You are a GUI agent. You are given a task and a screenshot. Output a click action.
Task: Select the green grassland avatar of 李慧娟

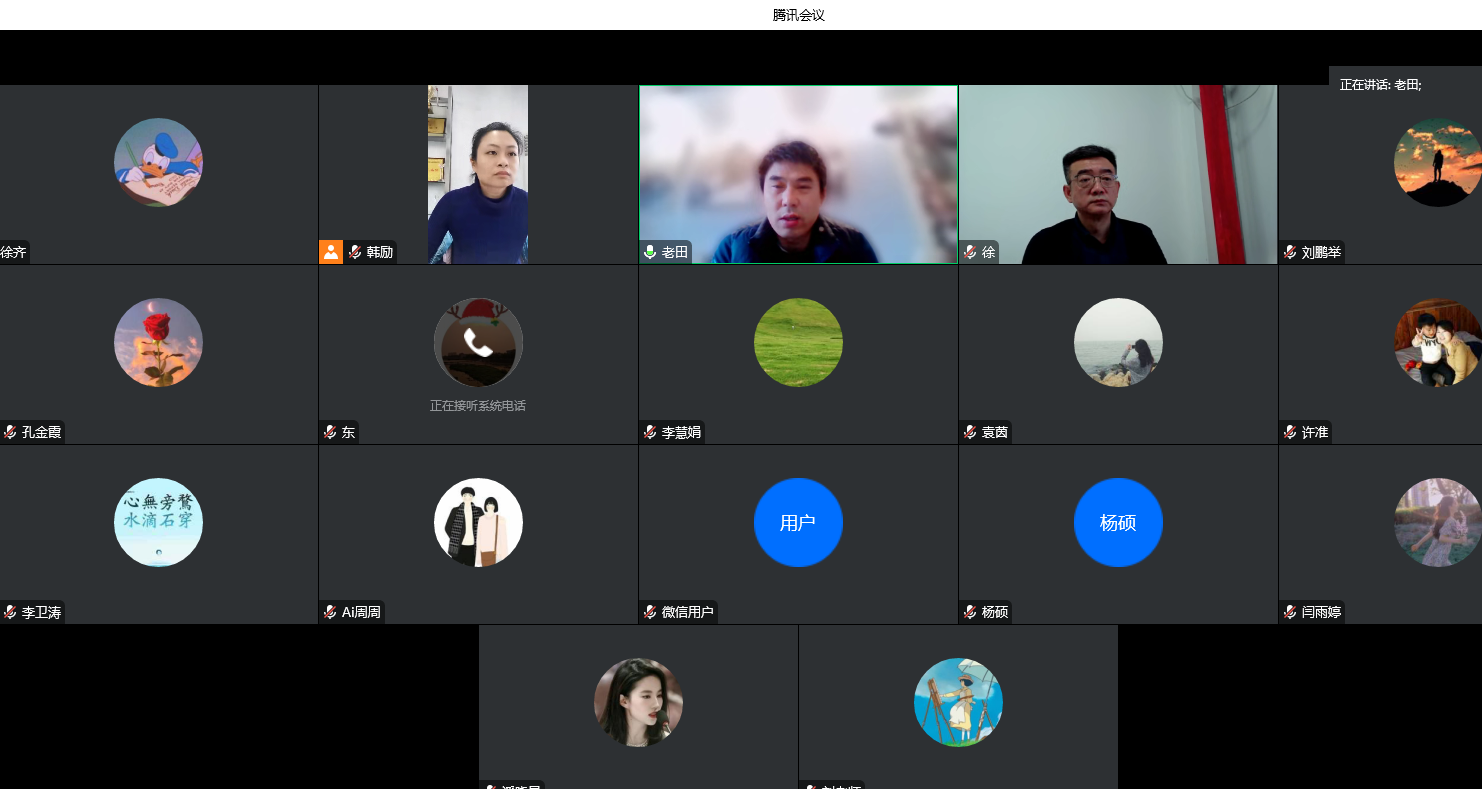tap(798, 342)
